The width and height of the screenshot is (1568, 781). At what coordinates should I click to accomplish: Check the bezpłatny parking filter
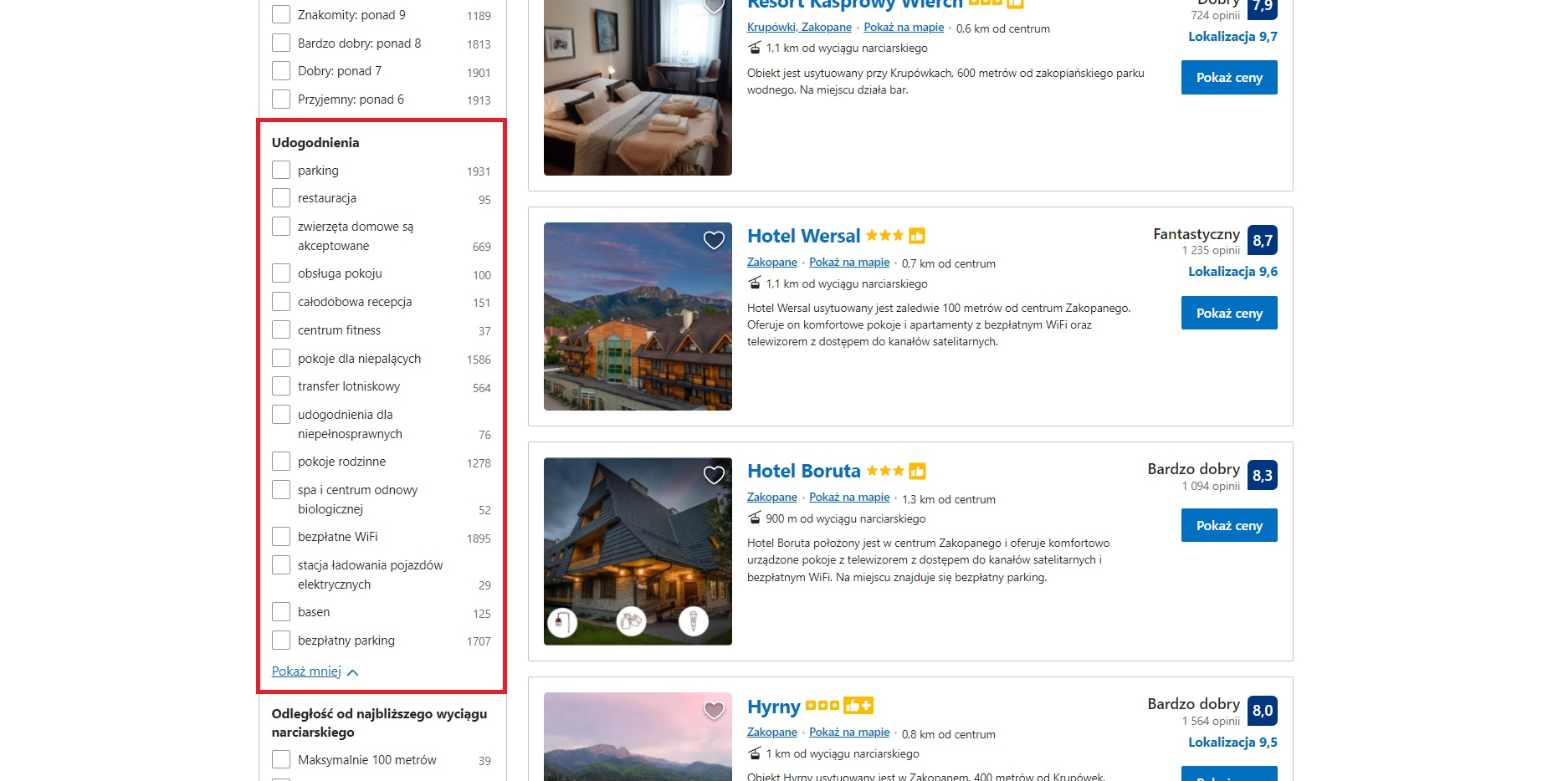pyautogui.click(x=281, y=641)
